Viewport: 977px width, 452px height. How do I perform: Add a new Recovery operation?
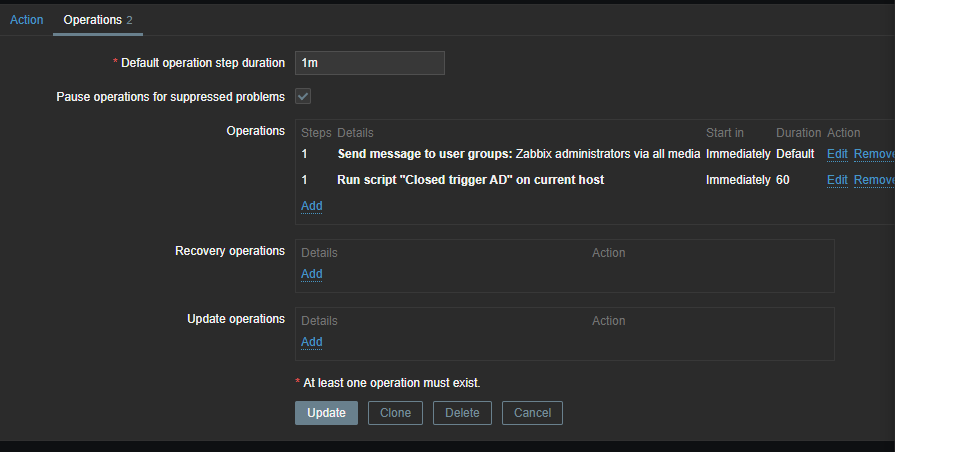click(311, 274)
